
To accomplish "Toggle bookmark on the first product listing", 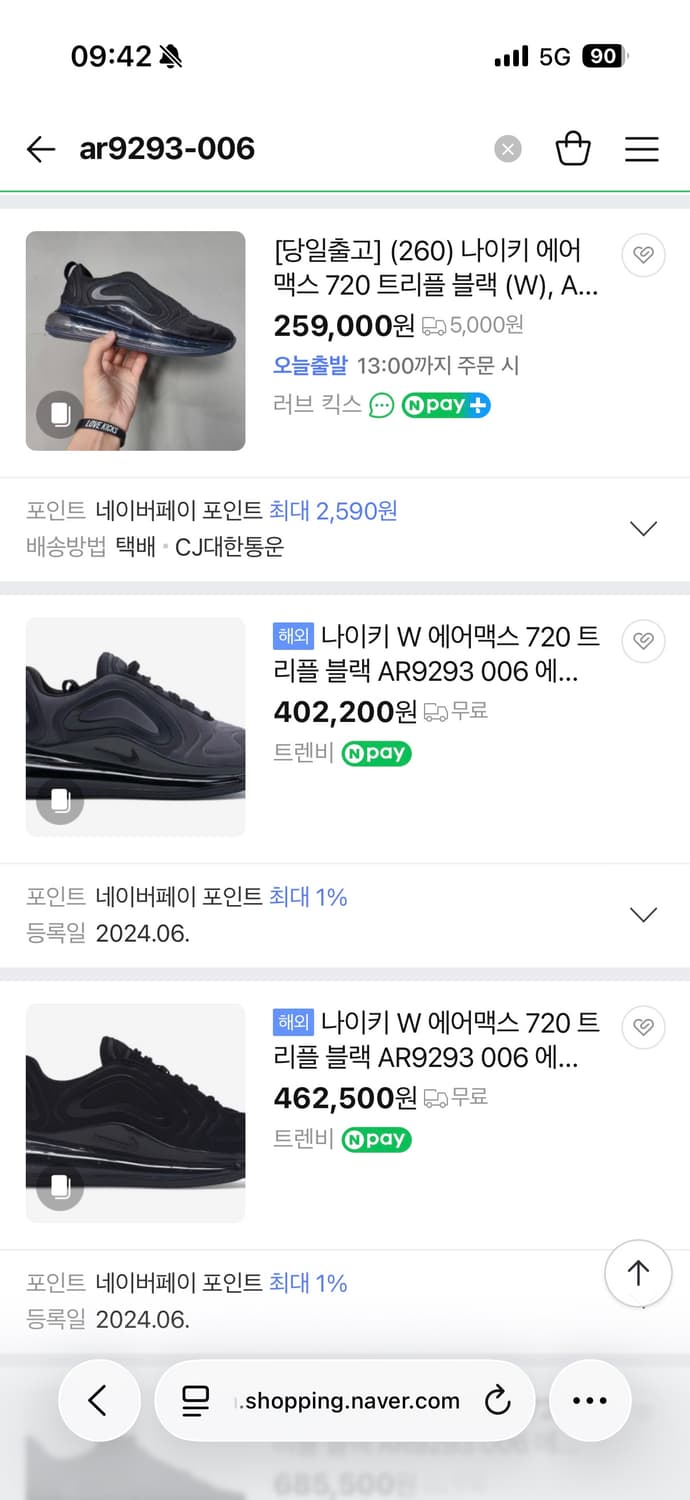I will (643, 255).
